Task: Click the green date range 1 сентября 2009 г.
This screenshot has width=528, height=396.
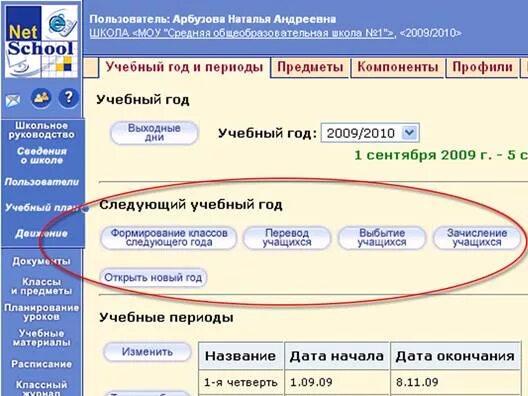Action: pyautogui.click(x=441, y=155)
